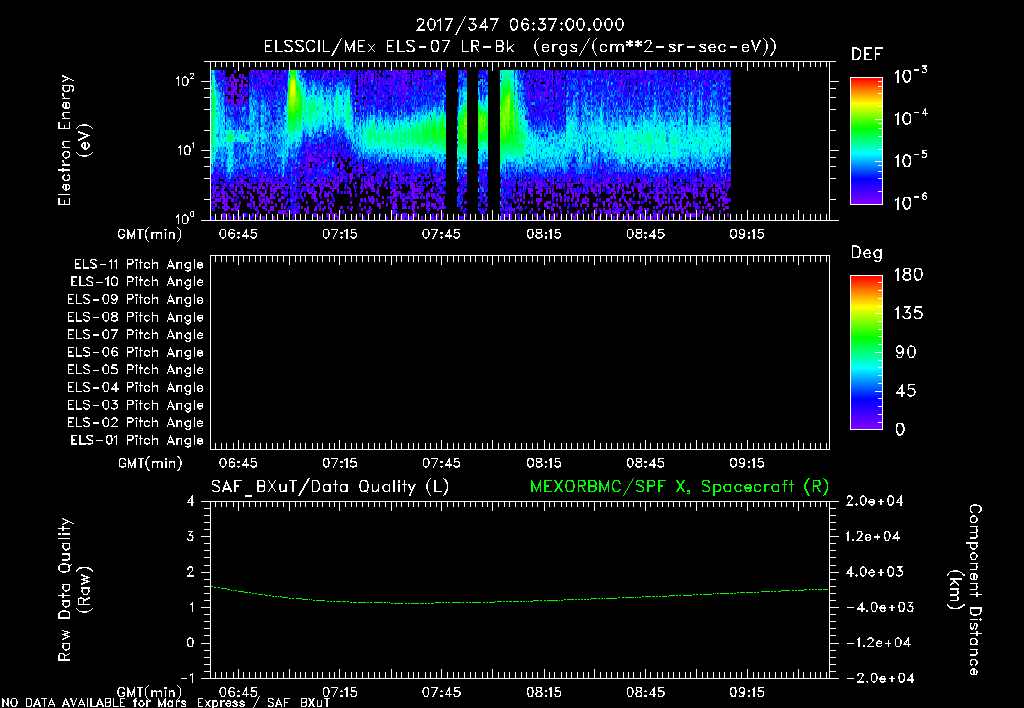Click the 90 tick on Deg scale
This screenshot has width=1024, height=708.
905,352
